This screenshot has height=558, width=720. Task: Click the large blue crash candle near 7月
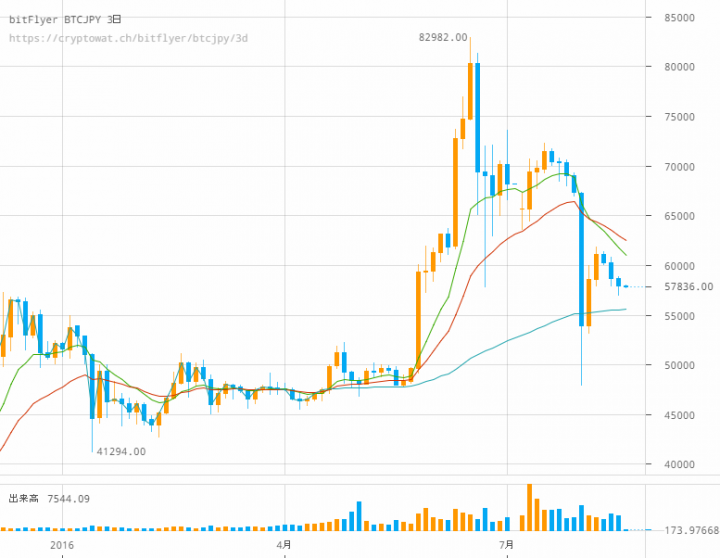(582, 258)
